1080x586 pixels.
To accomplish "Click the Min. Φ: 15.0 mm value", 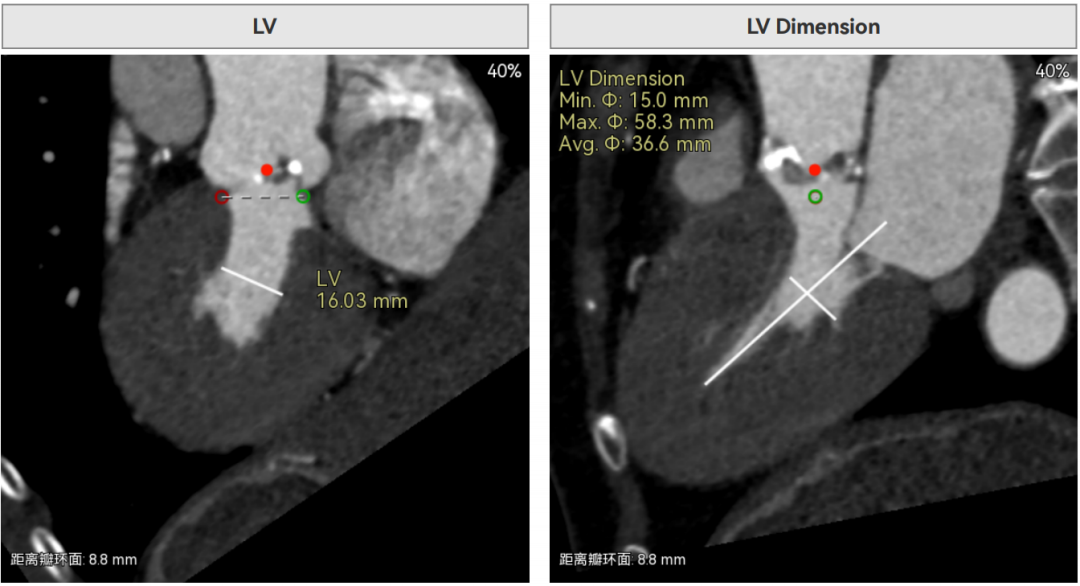I will point(634,101).
